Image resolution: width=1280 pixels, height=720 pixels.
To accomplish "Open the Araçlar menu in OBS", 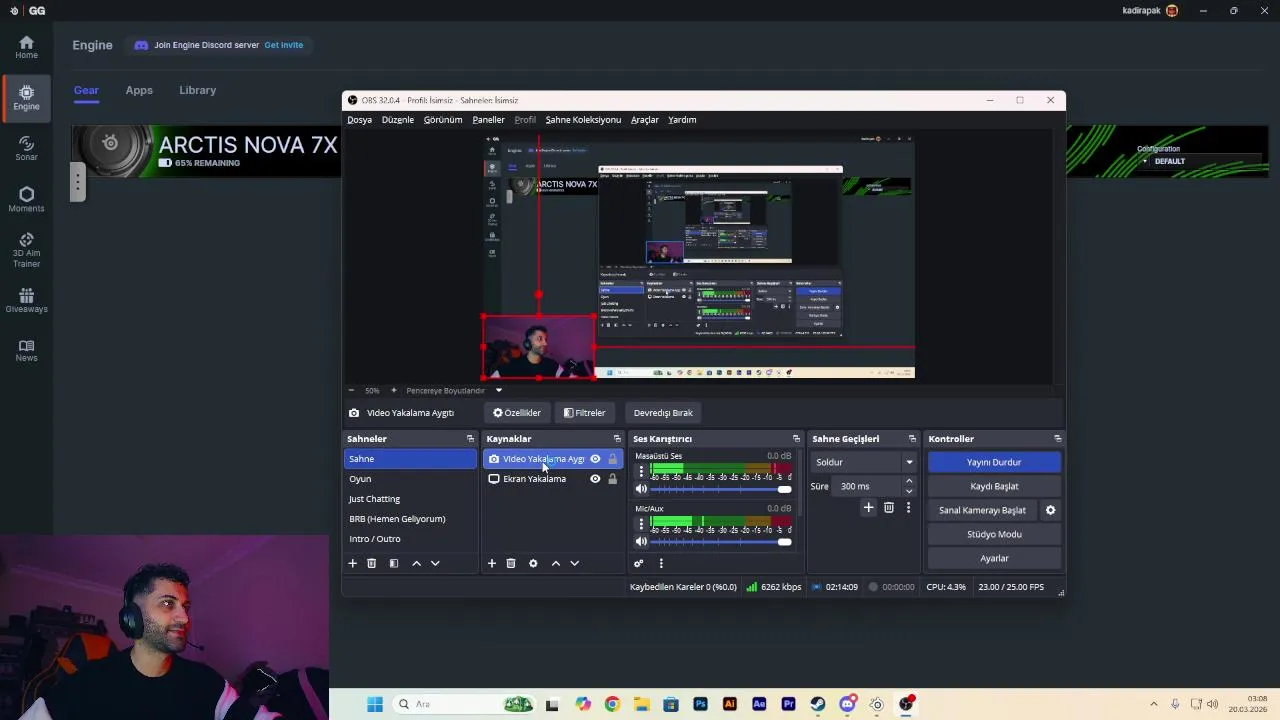I will coord(644,120).
